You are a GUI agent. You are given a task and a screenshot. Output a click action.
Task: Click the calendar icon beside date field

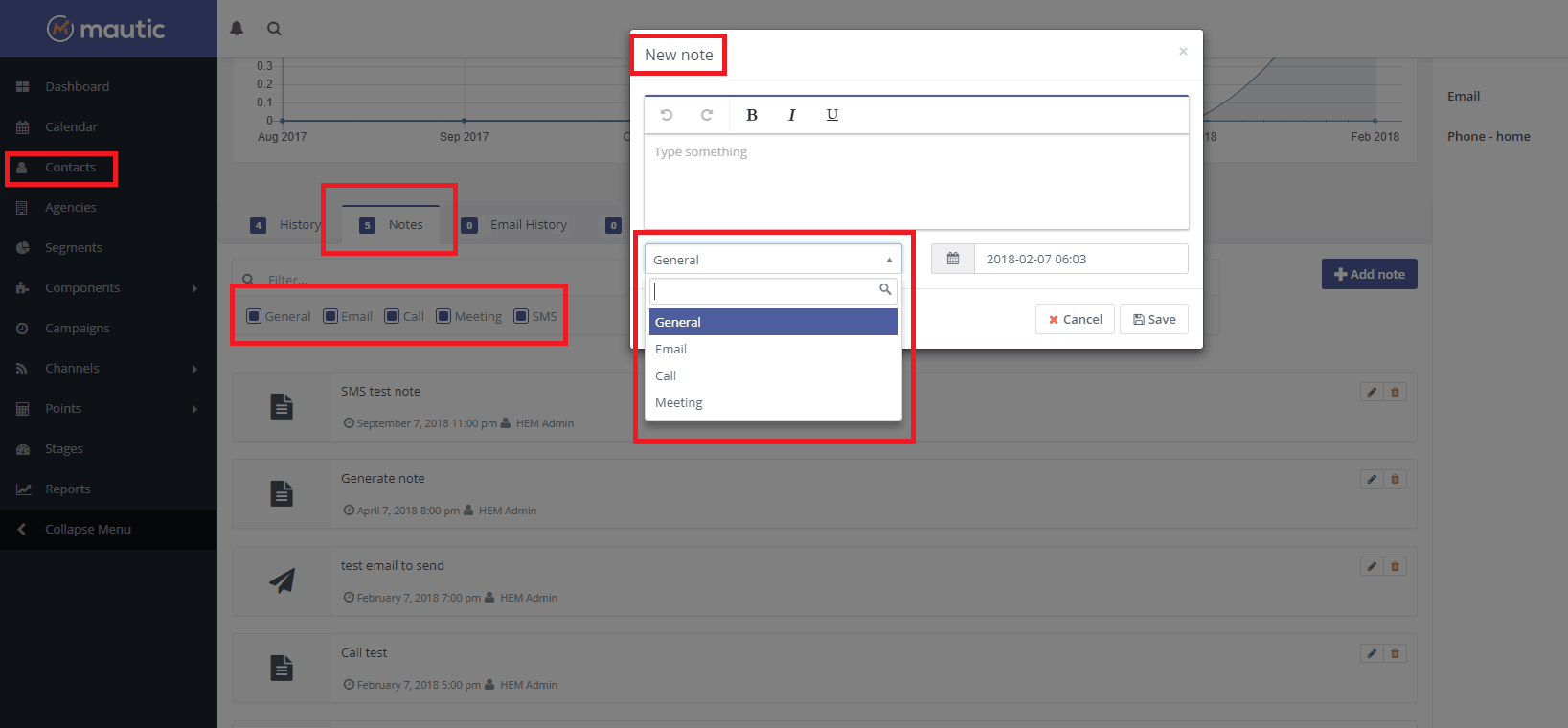[953, 259]
